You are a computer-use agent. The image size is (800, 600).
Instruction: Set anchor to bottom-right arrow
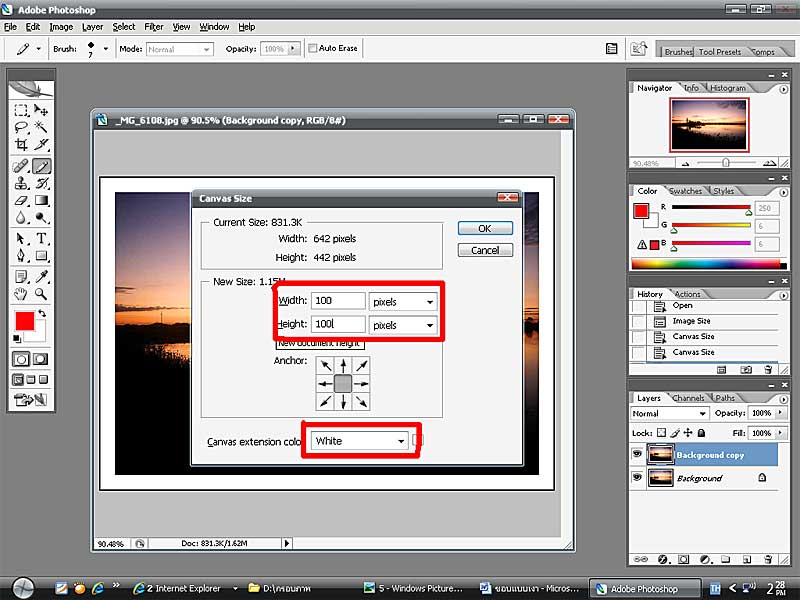click(x=361, y=402)
